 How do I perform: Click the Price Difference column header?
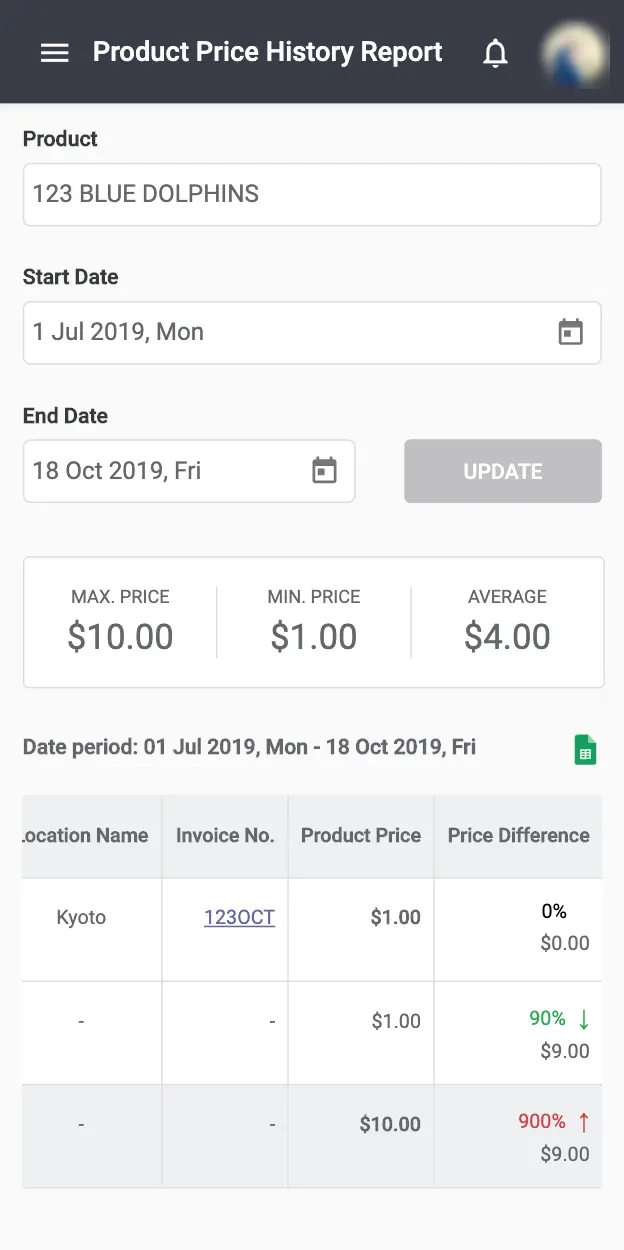coord(518,836)
